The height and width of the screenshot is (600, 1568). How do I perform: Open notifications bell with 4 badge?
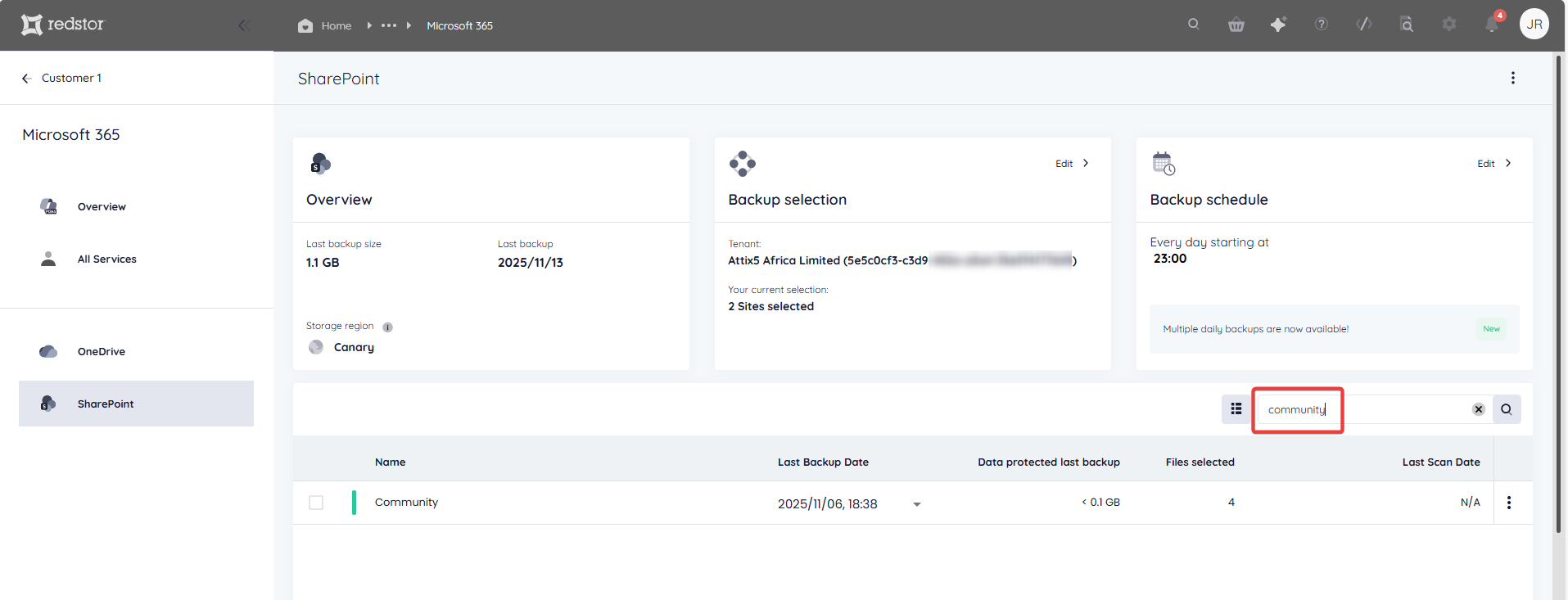click(1493, 23)
